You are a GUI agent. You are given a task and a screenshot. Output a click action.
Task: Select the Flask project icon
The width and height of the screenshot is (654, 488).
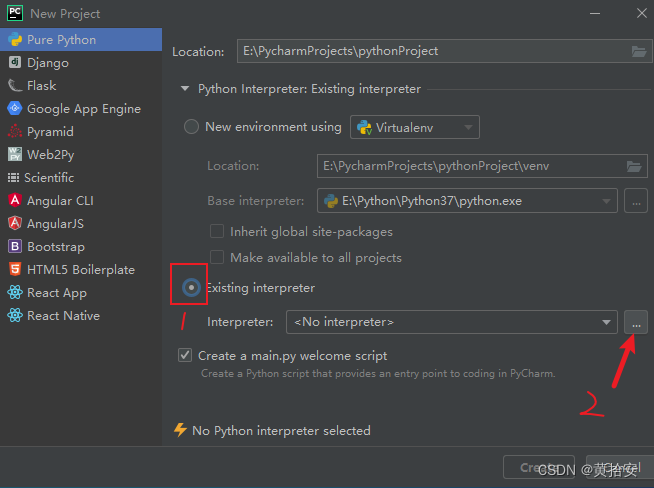(x=15, y=86)
